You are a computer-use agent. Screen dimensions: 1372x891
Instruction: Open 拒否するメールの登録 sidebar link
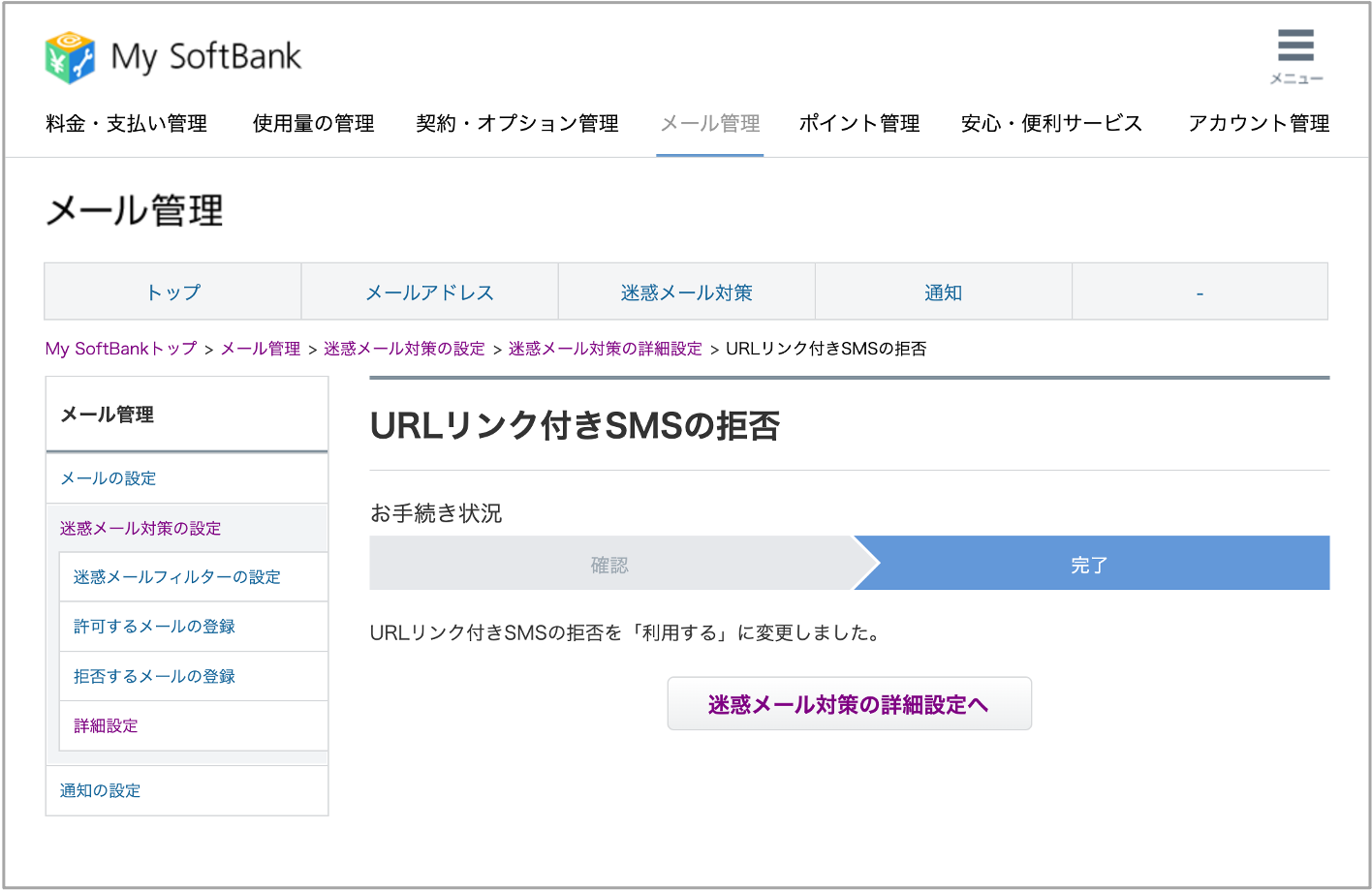[x=194, y=676]
